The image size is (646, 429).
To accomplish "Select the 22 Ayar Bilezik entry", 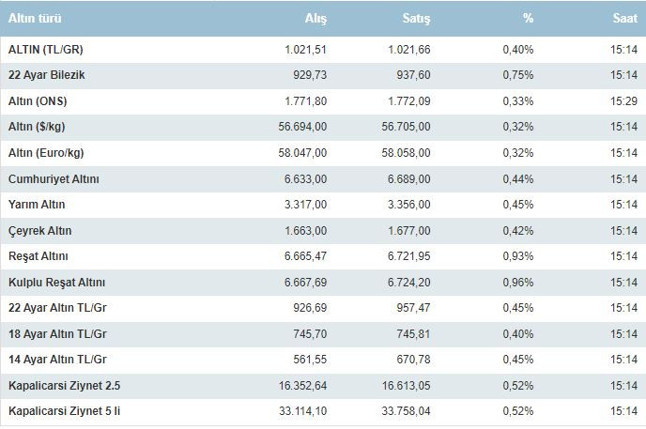I will point(48,75).
